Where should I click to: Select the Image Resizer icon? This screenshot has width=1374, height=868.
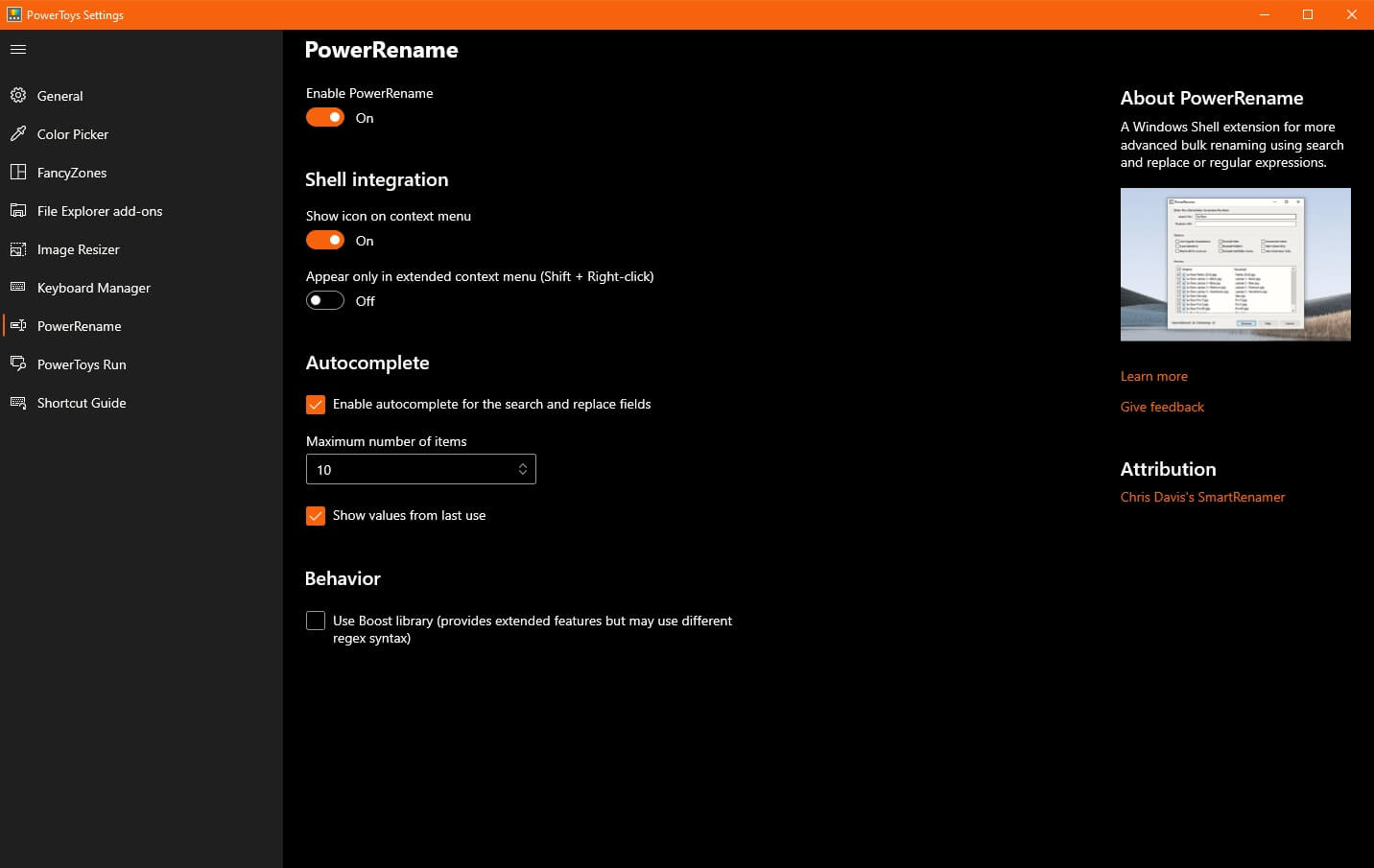18,249
